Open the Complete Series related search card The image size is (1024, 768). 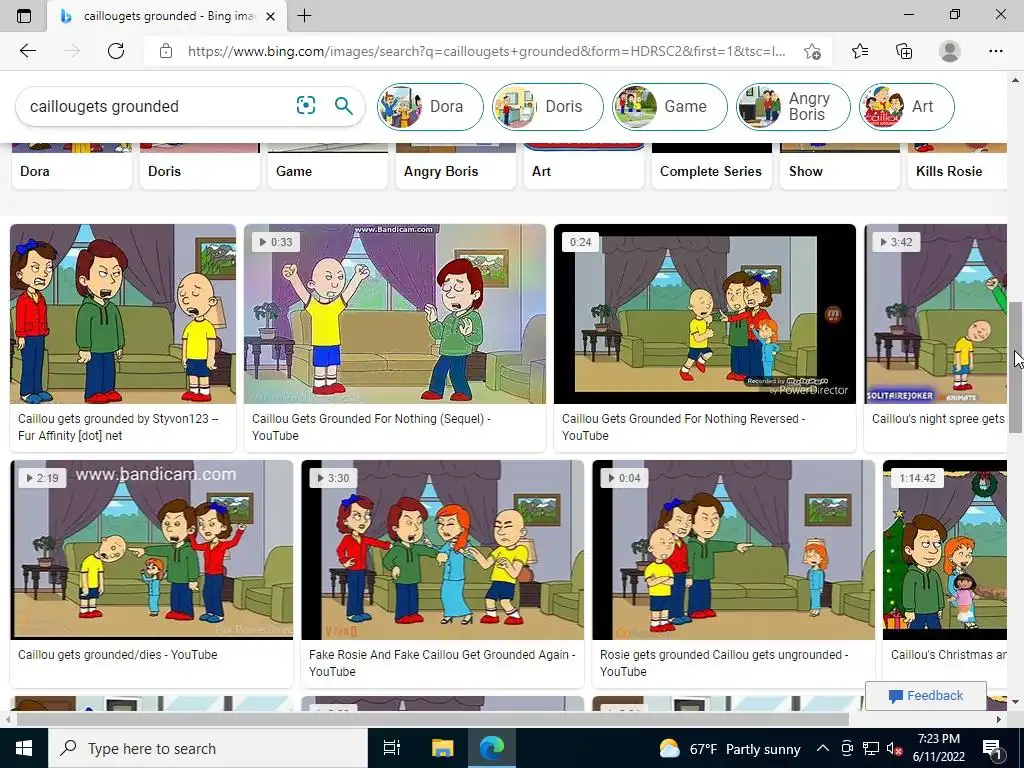click(712, 167)
